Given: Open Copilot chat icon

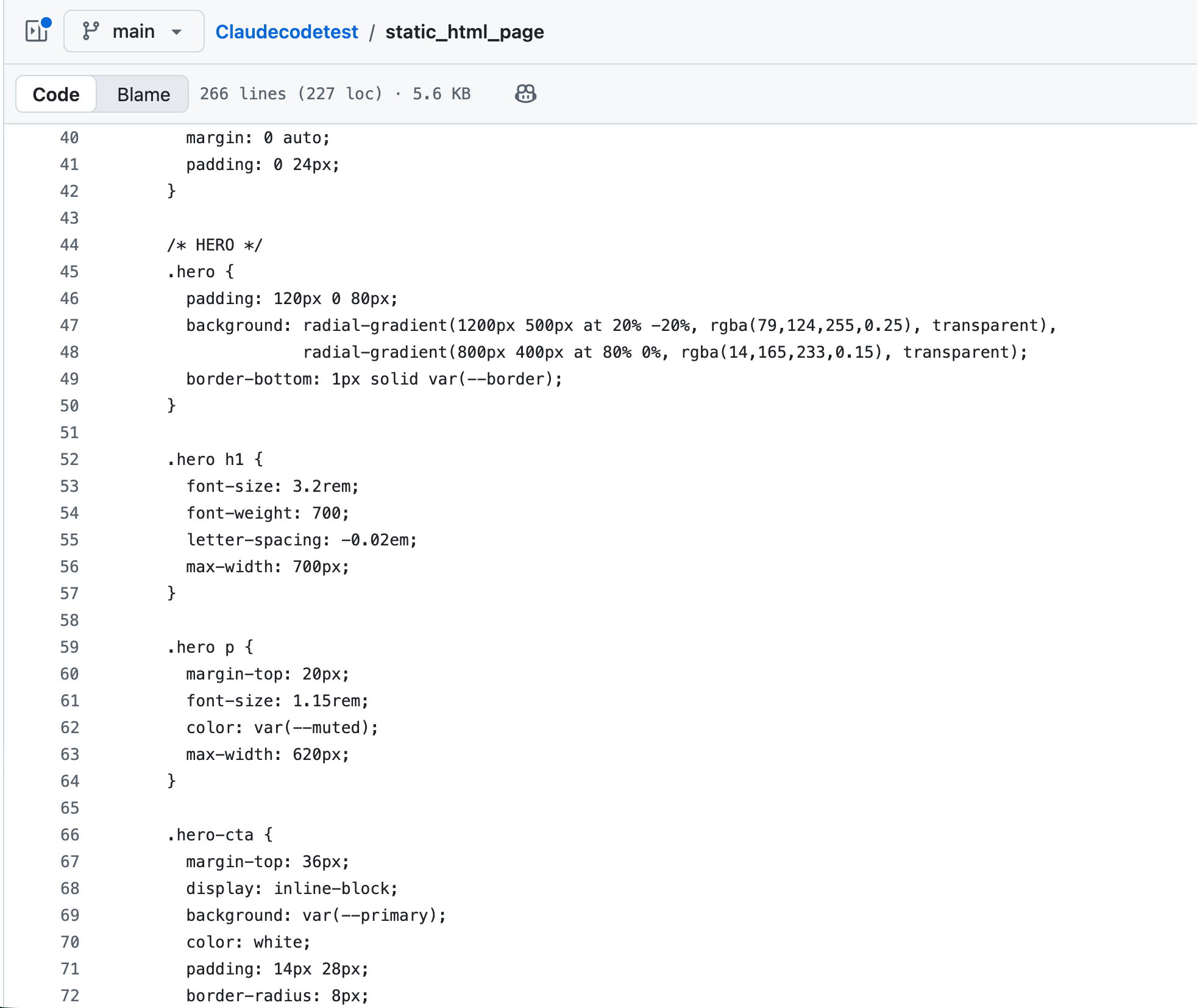Looking at the screenshot, I should [525, 94].
